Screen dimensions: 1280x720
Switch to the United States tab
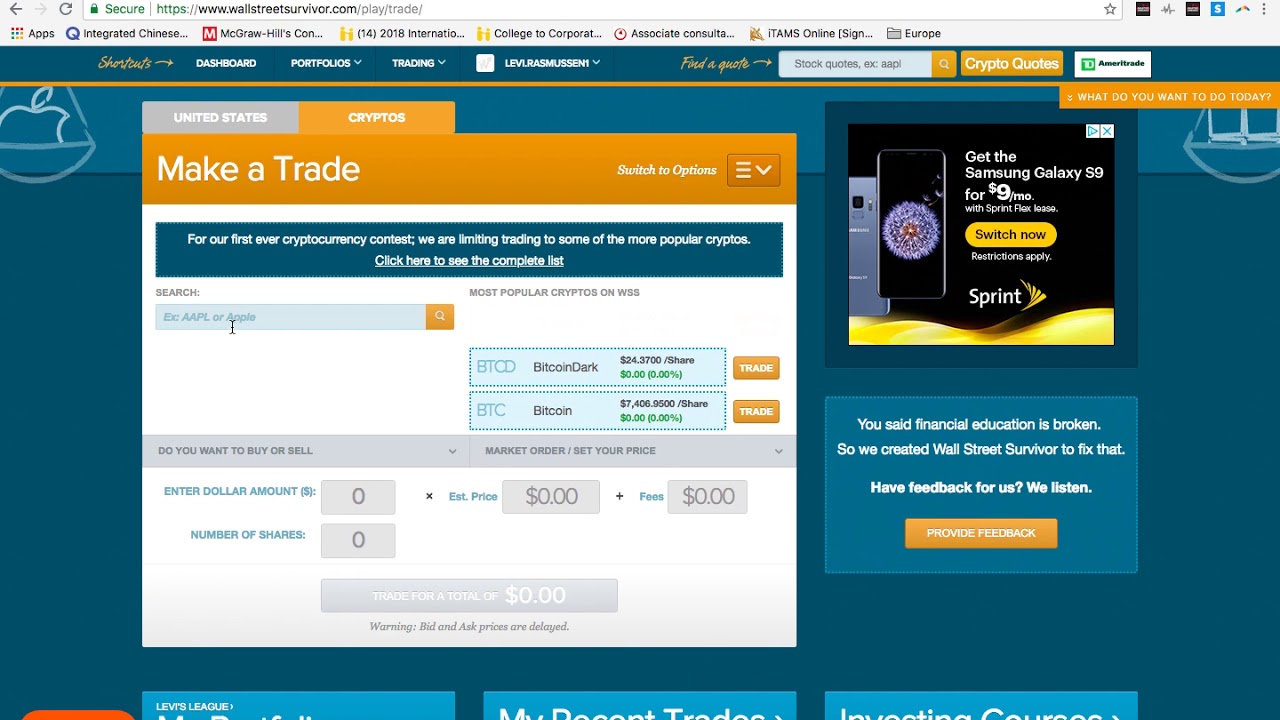click(x=220, y=117)
